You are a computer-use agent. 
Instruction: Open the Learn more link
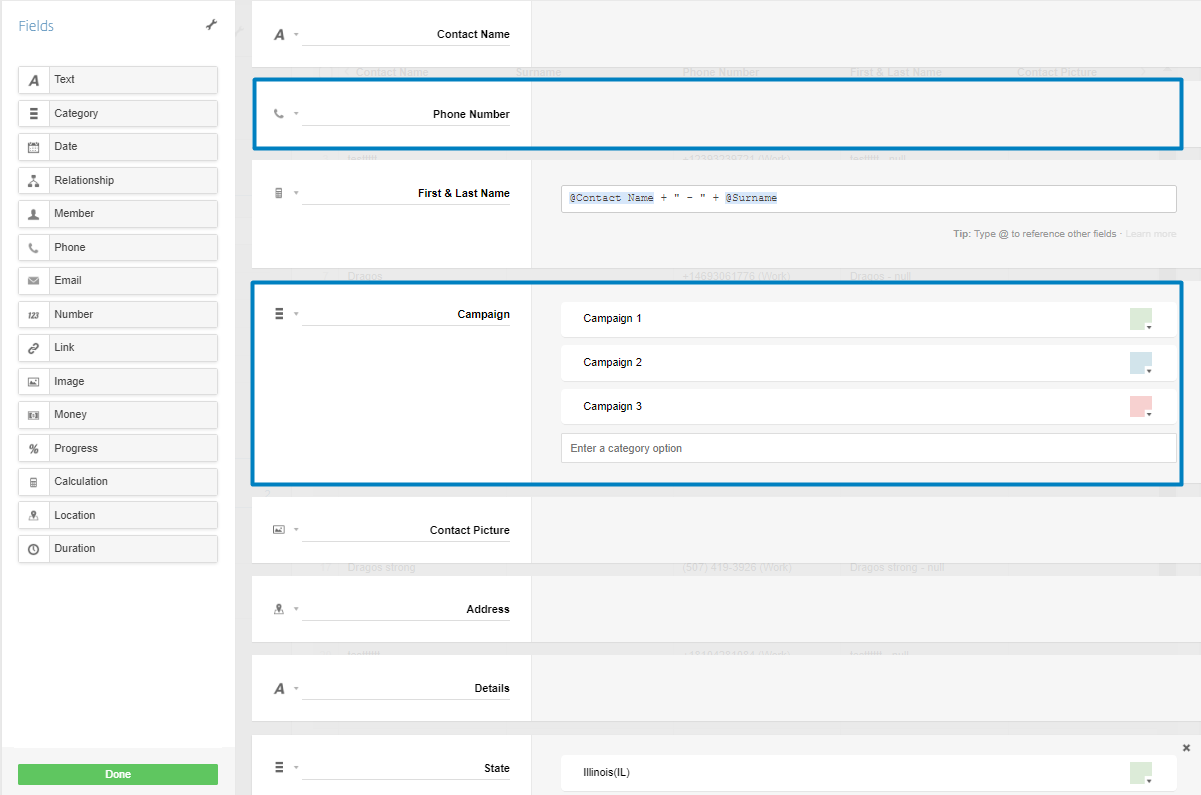[x=1150, y=234]
